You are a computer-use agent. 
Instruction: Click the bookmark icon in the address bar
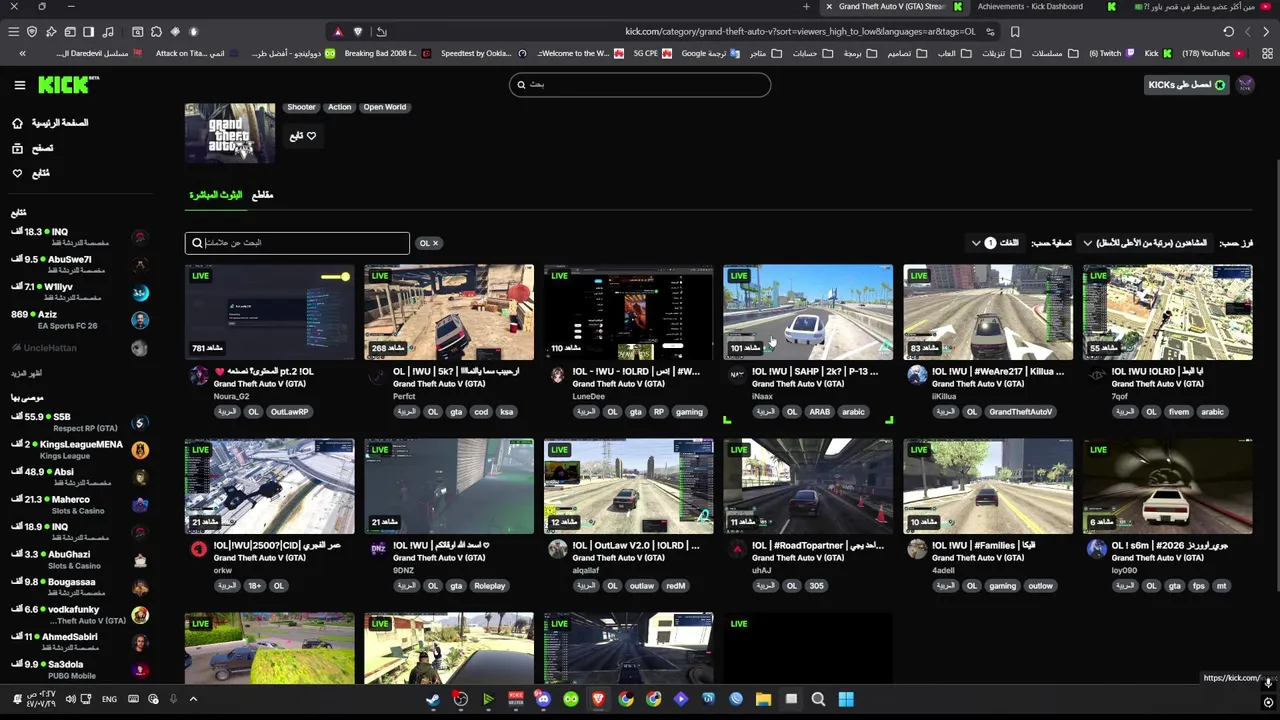click(x=1015, y=31)
